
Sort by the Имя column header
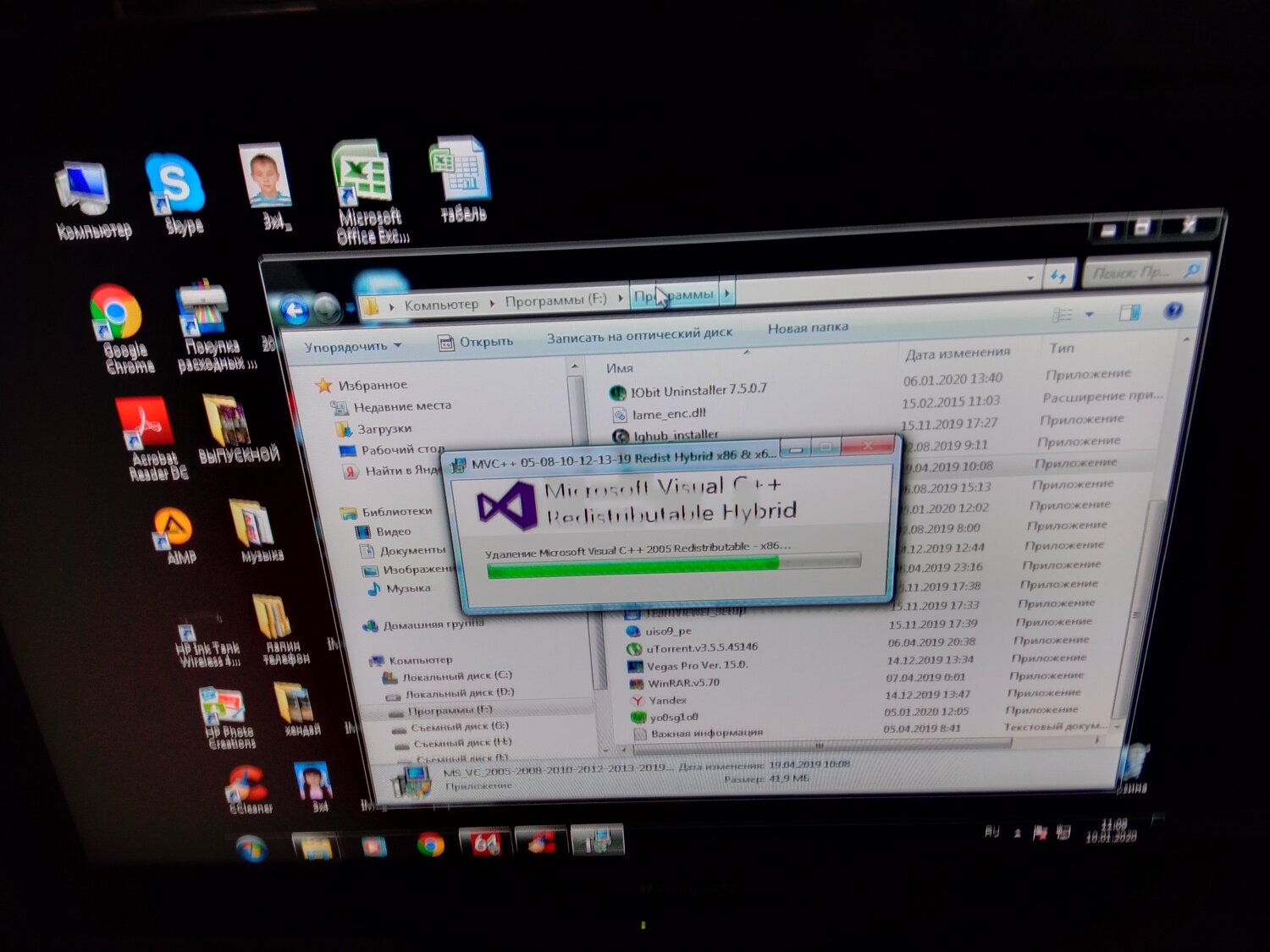coord(620,367)
